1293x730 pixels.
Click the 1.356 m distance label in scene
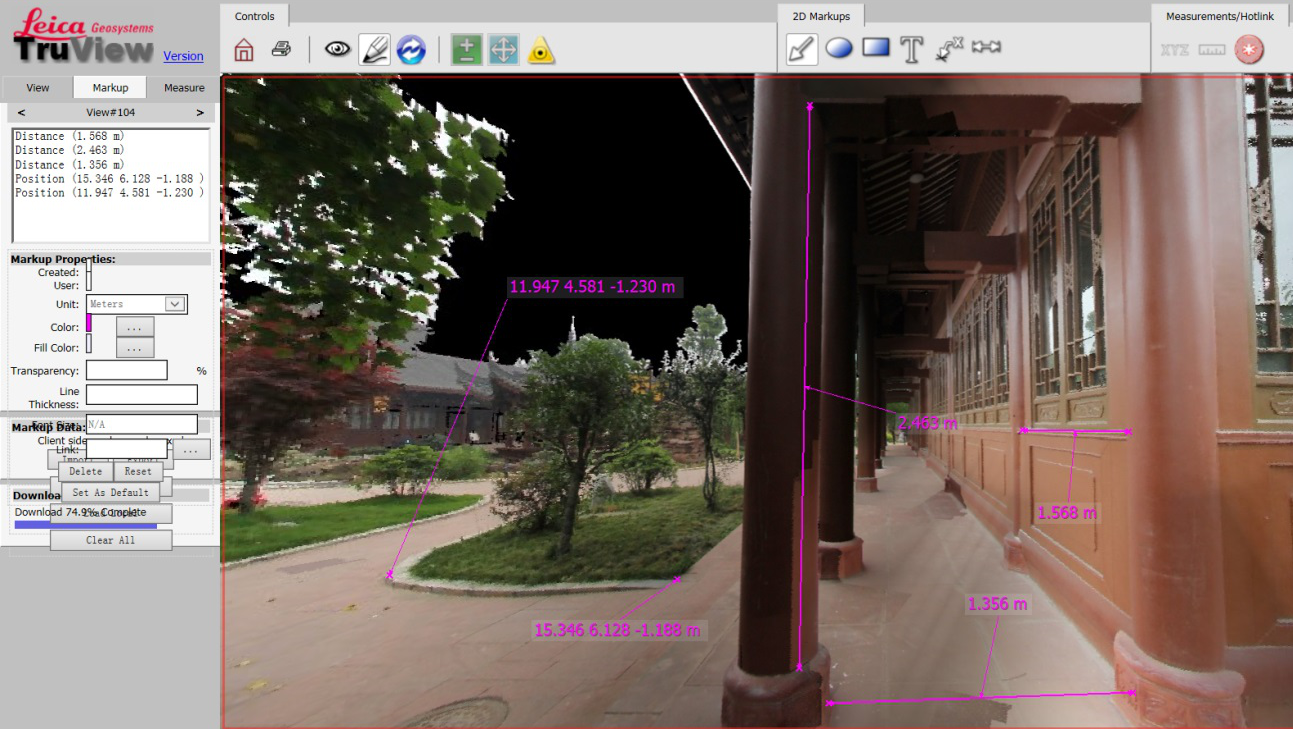click(x=997, y=604)
